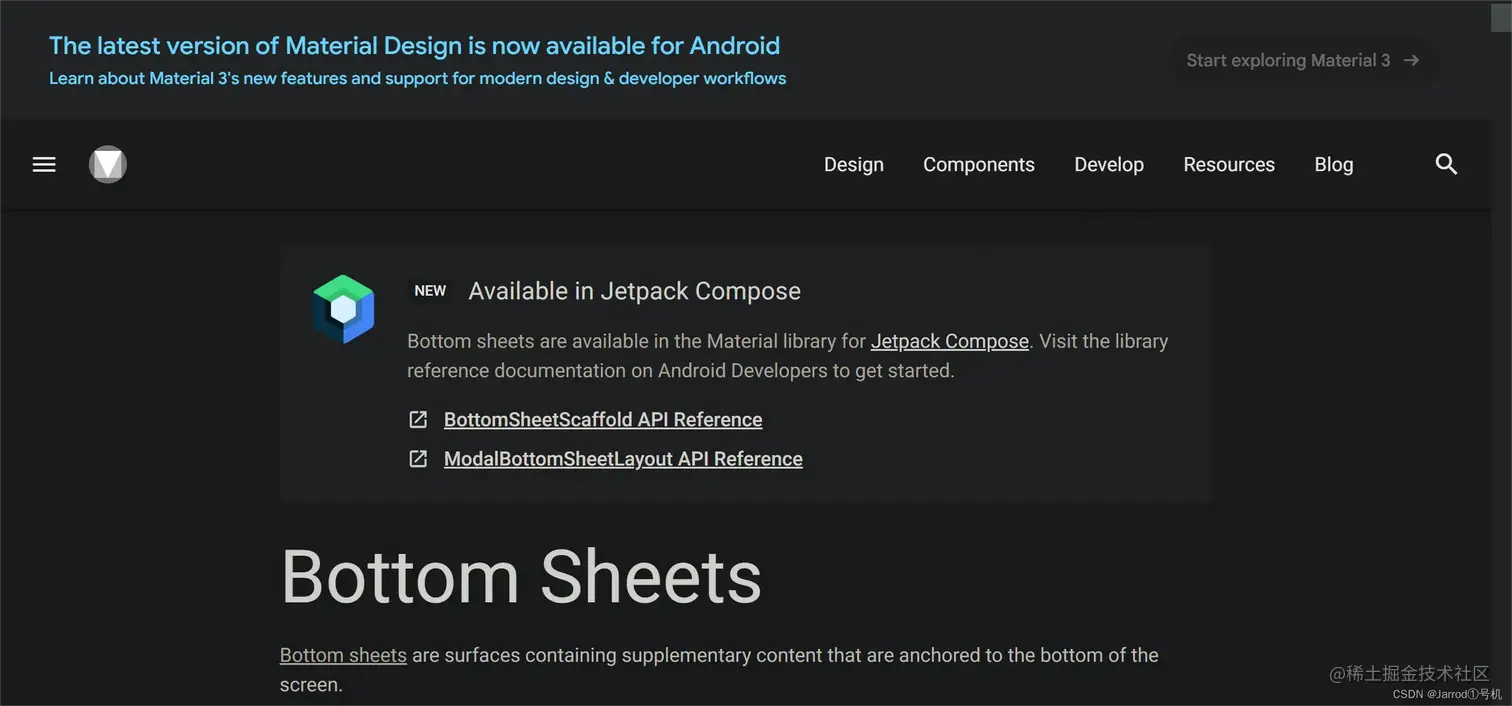Image resolution: width=1512 pixels, height=706 pixels.
Task: Click Start exploring Material 3 button
Action: [x=1304, y=60]
